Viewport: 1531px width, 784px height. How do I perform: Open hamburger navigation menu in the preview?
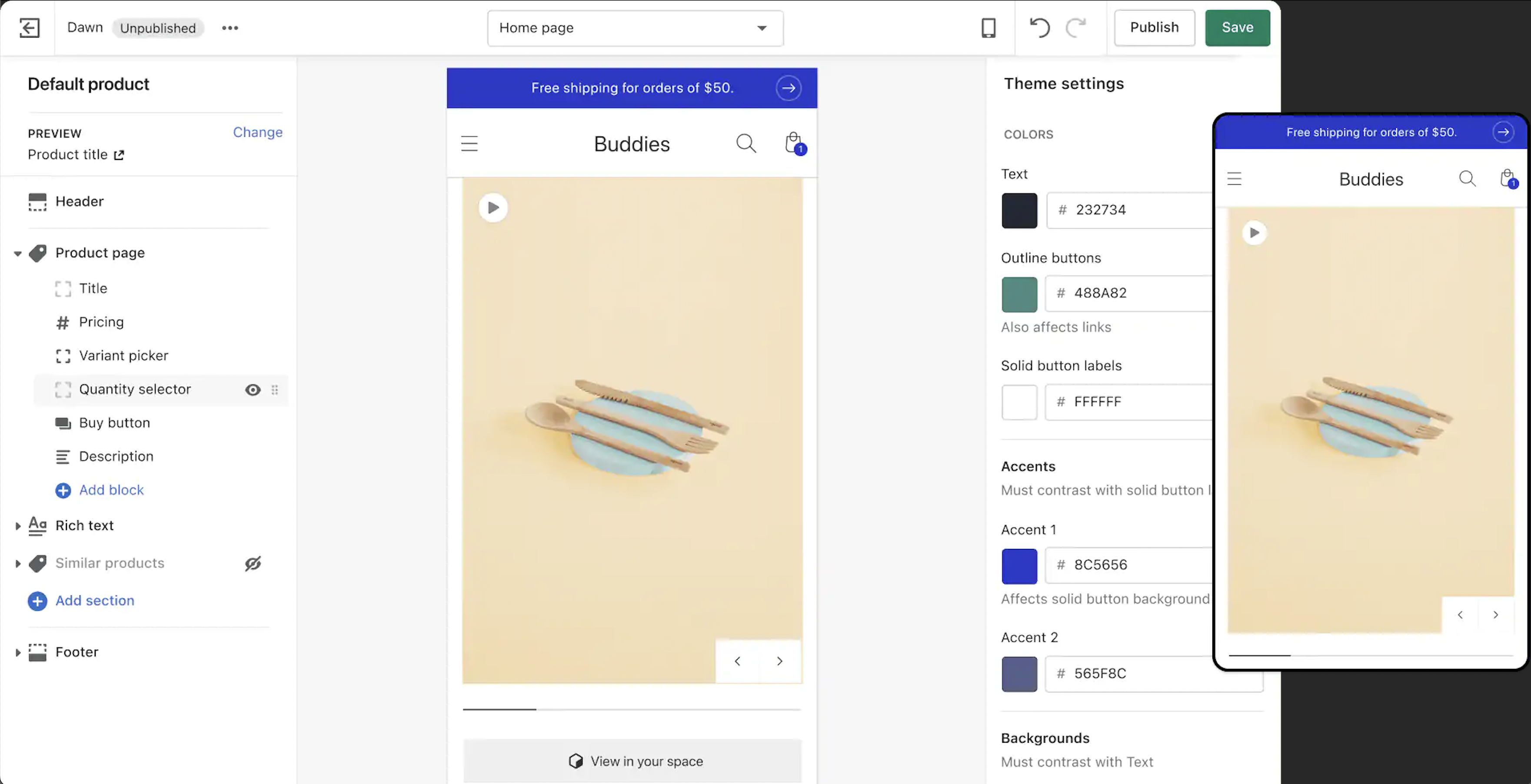[x=469, y=143]
